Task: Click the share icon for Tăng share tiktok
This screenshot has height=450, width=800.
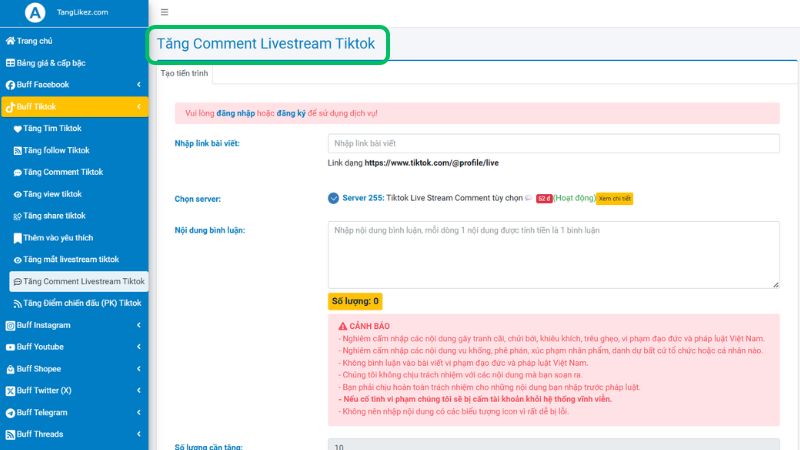Action: point(17,216)
